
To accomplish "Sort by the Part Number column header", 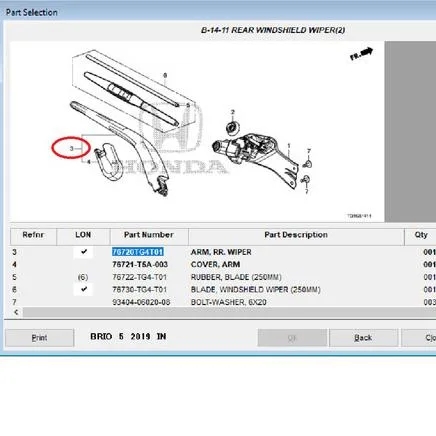I will coord(149,236).
